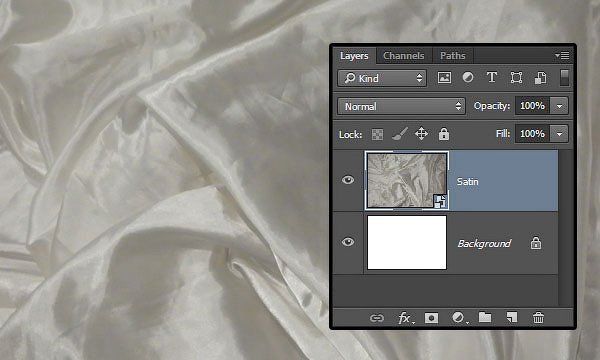The width and height of the screenshot is (600, 360).
Task: Click the Opacity label
Action: point(492,106)
